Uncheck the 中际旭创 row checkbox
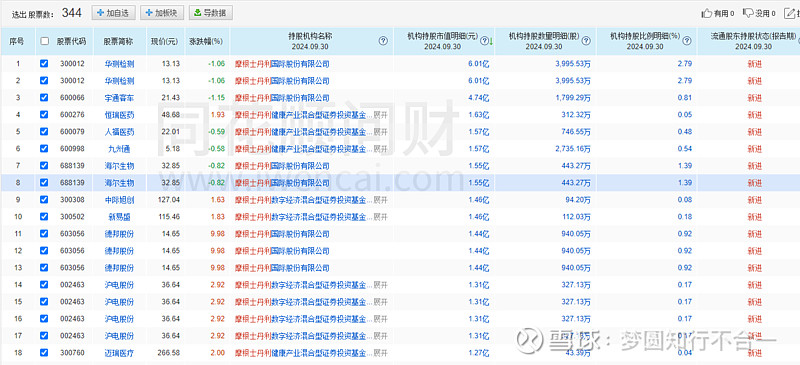Viewport: 800px width, 365px height. (x=44, y=200)
